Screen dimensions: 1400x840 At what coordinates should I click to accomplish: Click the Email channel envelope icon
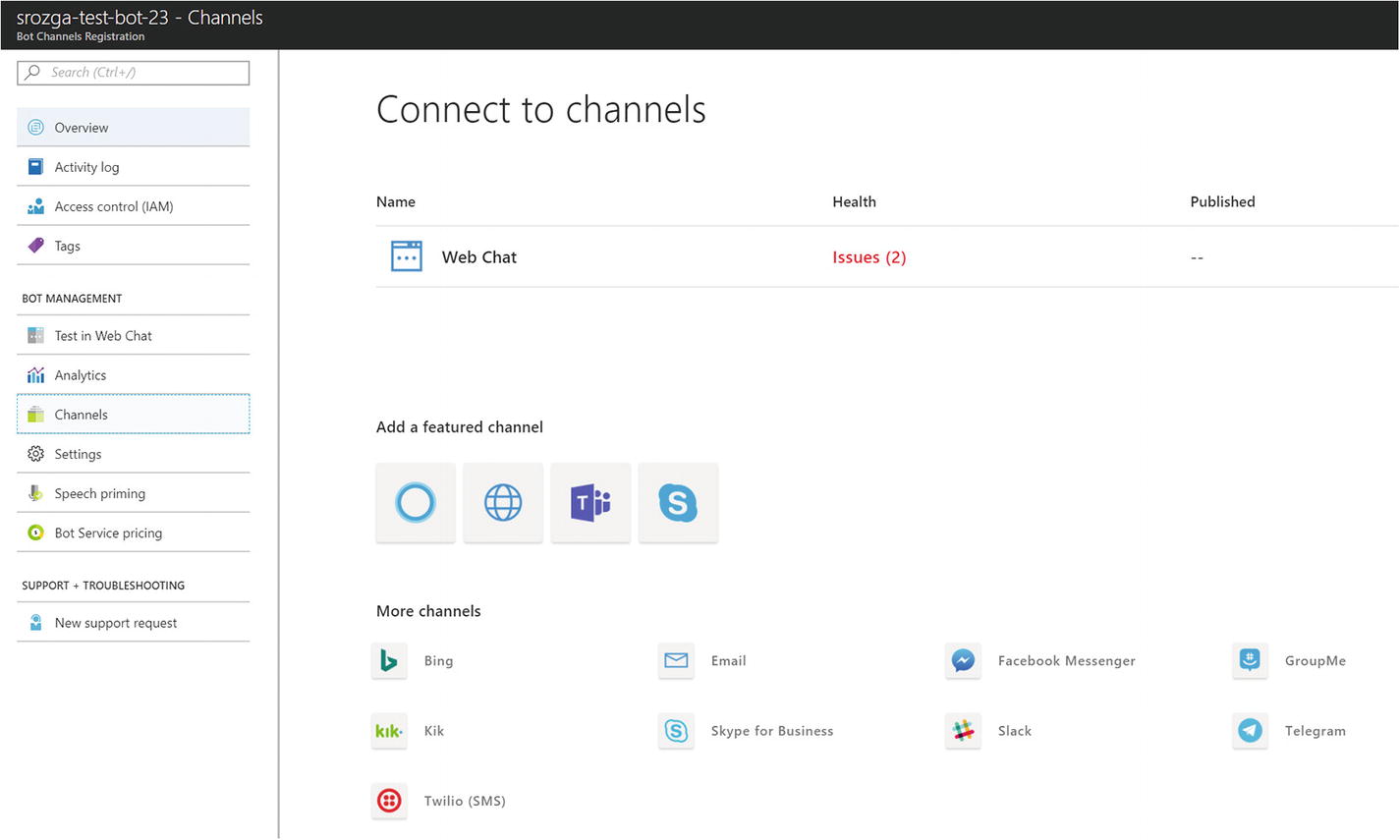(x=676, y=661)
